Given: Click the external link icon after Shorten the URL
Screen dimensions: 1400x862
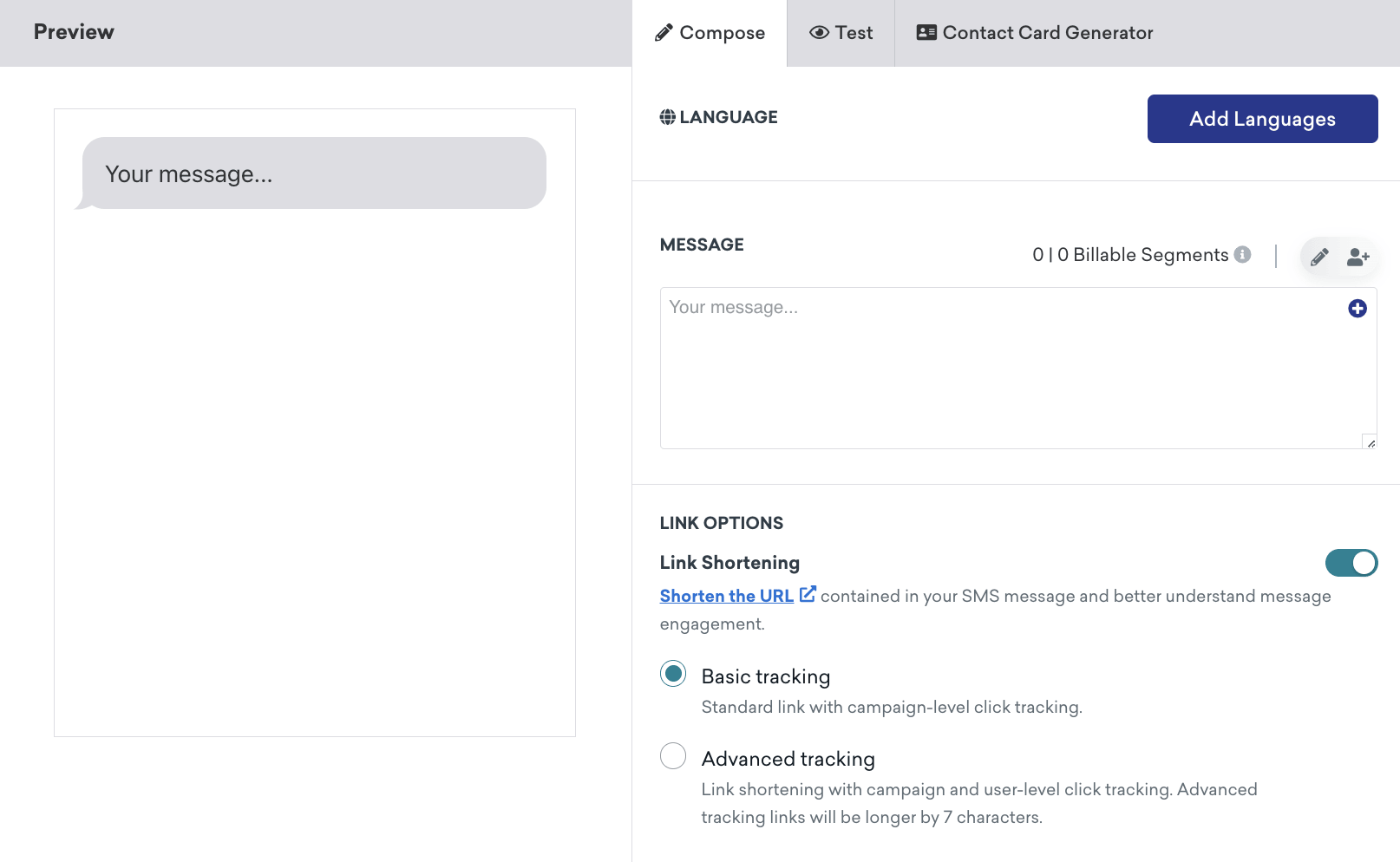Looking at the screenshot, I should pos(808,594).
